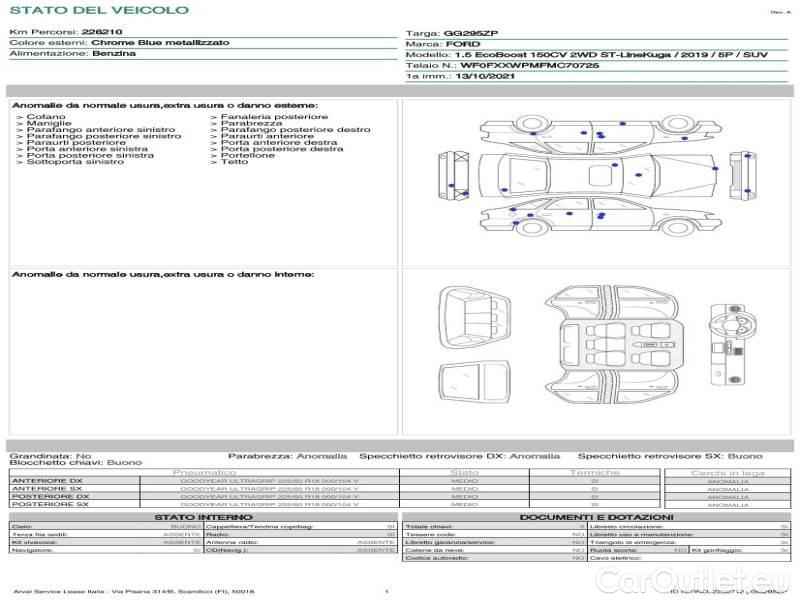The height and width of the screenshot is (600, 800).
Task: Click the 'Cerchi in lega' column header
Action: tap(727, 472)
